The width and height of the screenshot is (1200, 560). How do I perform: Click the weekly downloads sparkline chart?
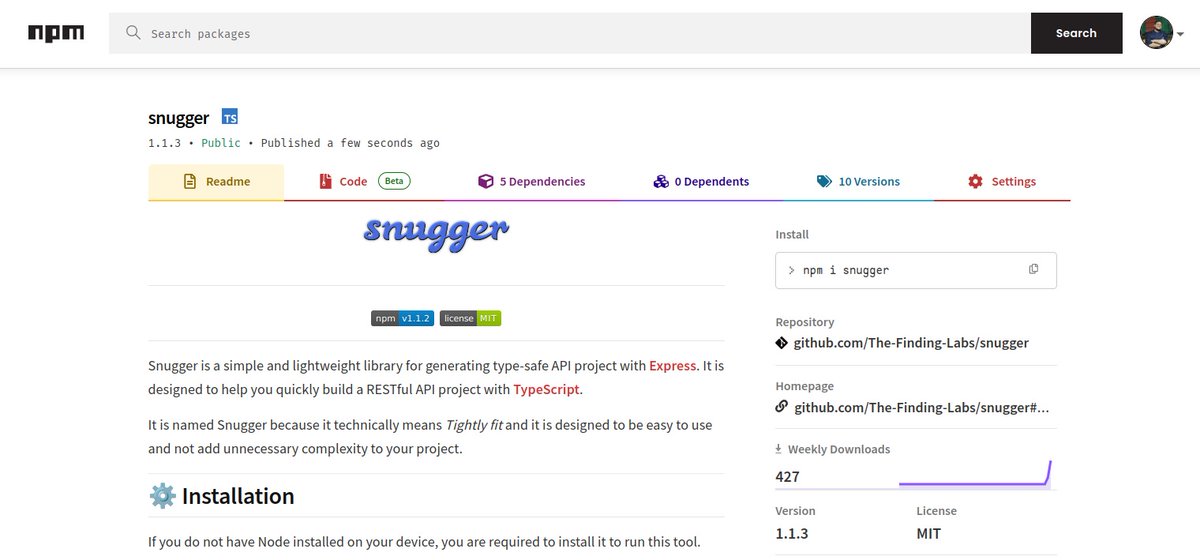pyautogui.click(x=975, y=472)
